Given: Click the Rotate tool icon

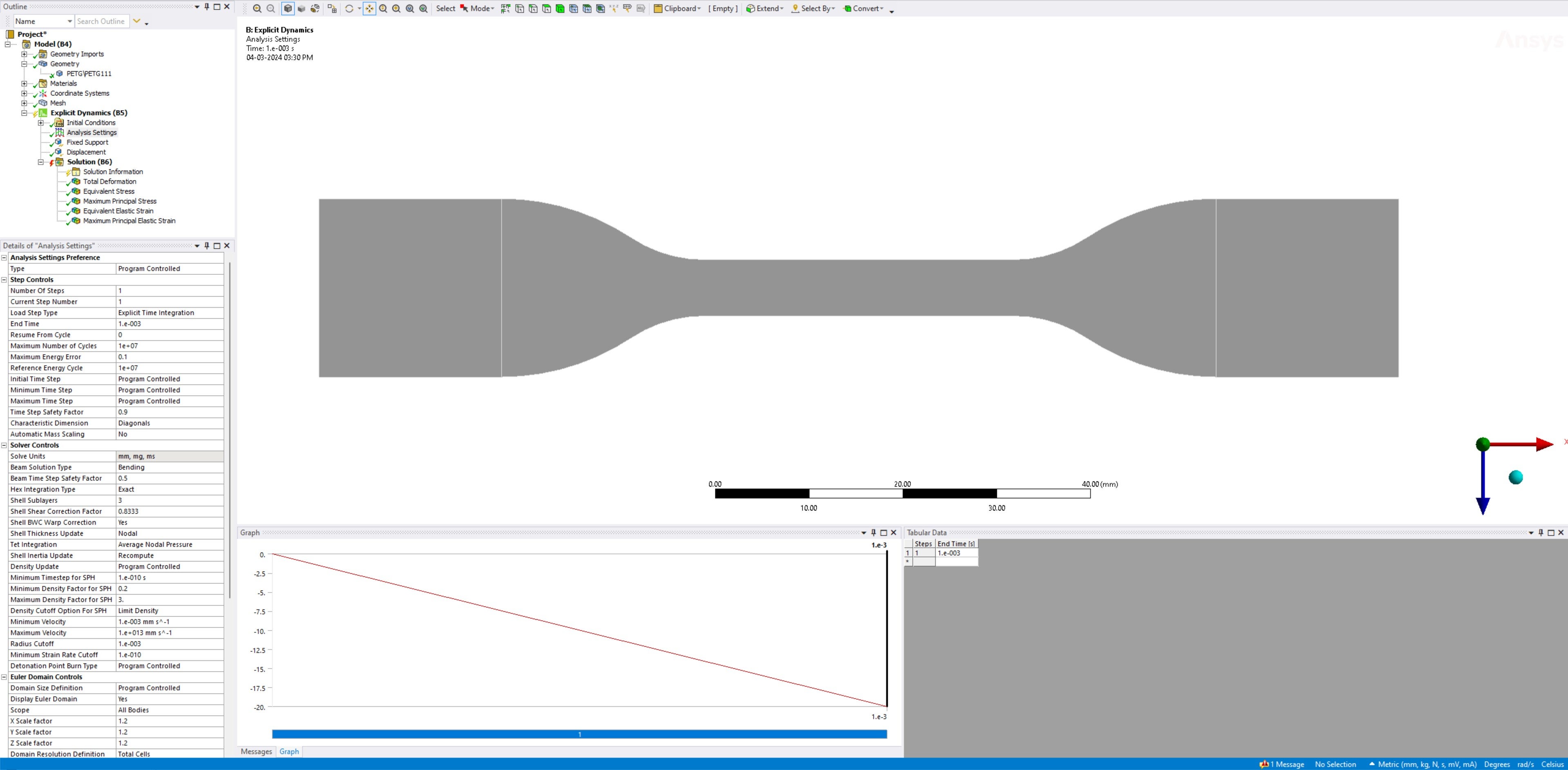Looking at the screenshot, I should tap(349, 9).
